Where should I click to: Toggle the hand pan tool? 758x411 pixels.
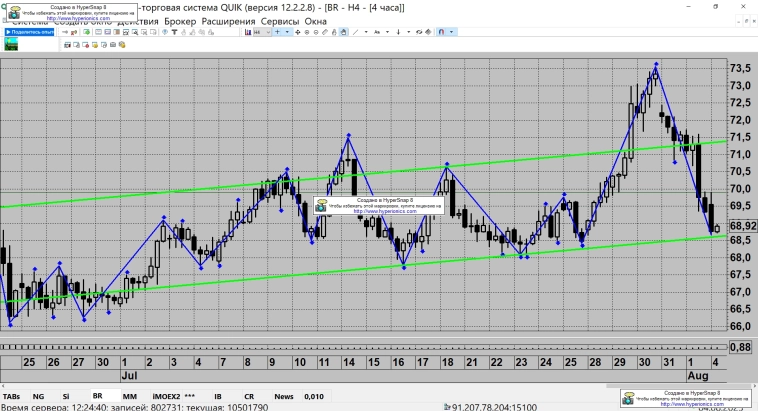[342, 32]
